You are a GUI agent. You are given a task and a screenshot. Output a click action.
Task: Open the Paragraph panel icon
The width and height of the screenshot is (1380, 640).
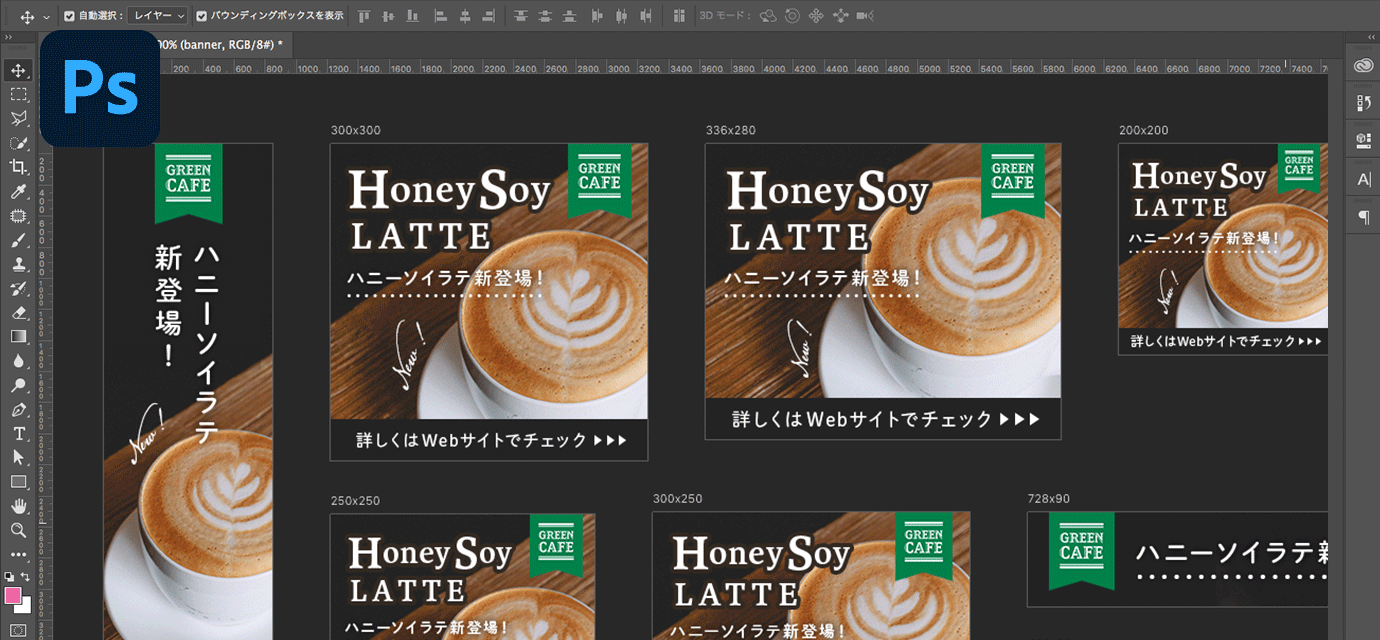[1364, 217]
